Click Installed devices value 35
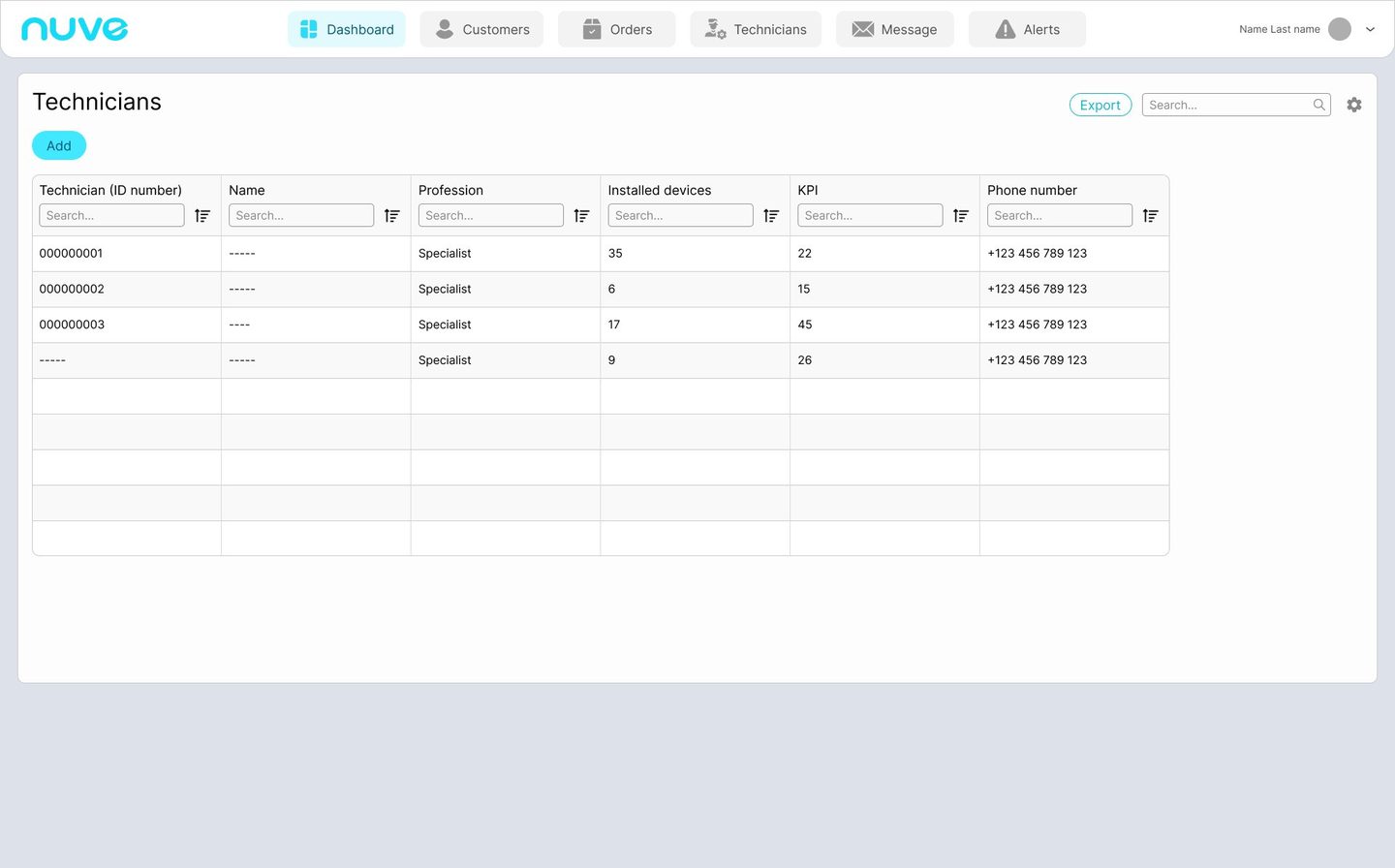The width and height of the screenshot is (1395, 868). (615, 253)
